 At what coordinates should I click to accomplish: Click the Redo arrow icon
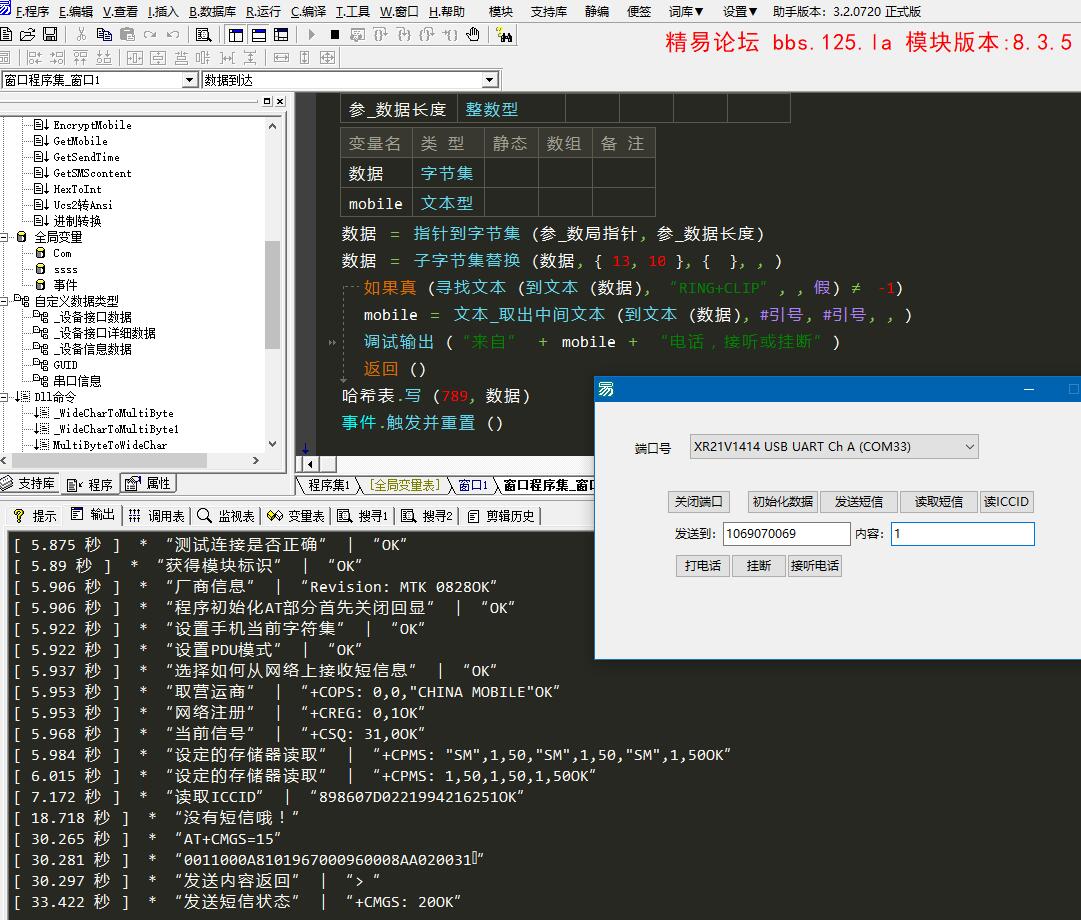150,34
